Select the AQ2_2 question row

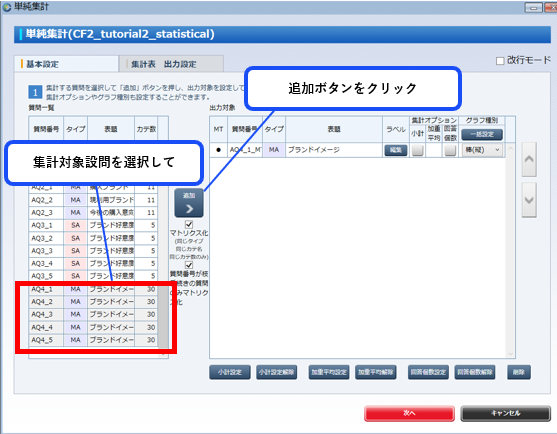[93, 200]
